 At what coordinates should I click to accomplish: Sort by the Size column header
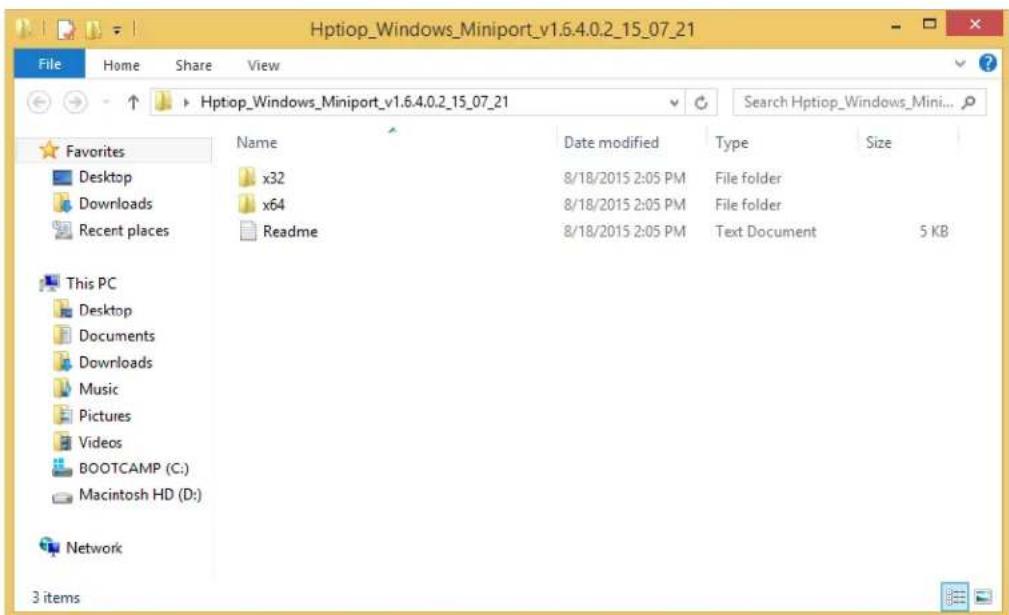(x=878, y=142)
